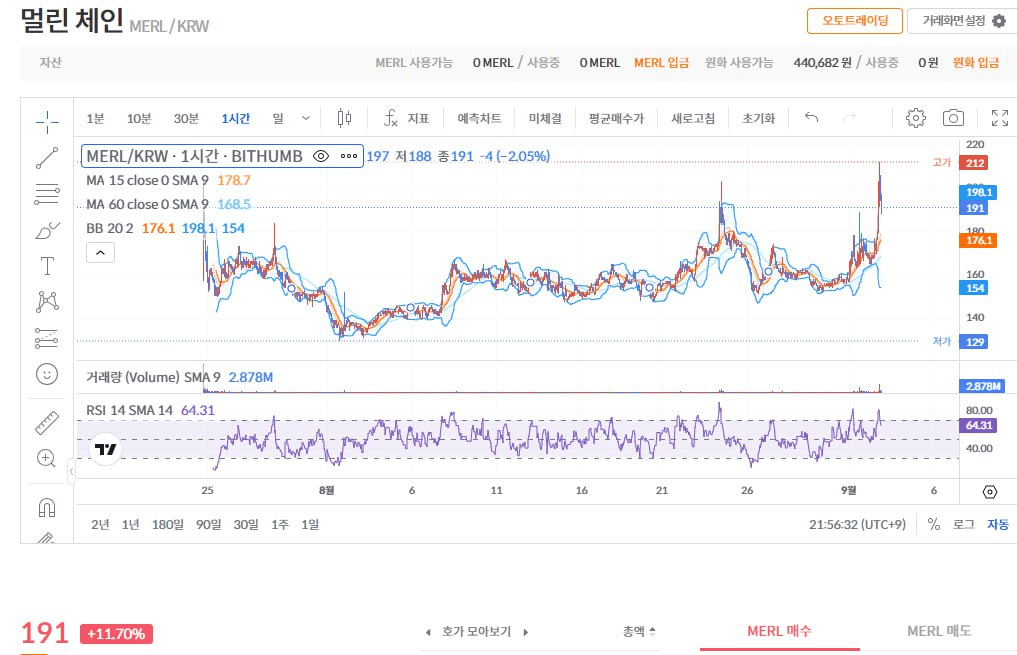The height and width of the screenshot is (655, 1017).
Task: Refresh chart with 새로고침
Action: 693,118
